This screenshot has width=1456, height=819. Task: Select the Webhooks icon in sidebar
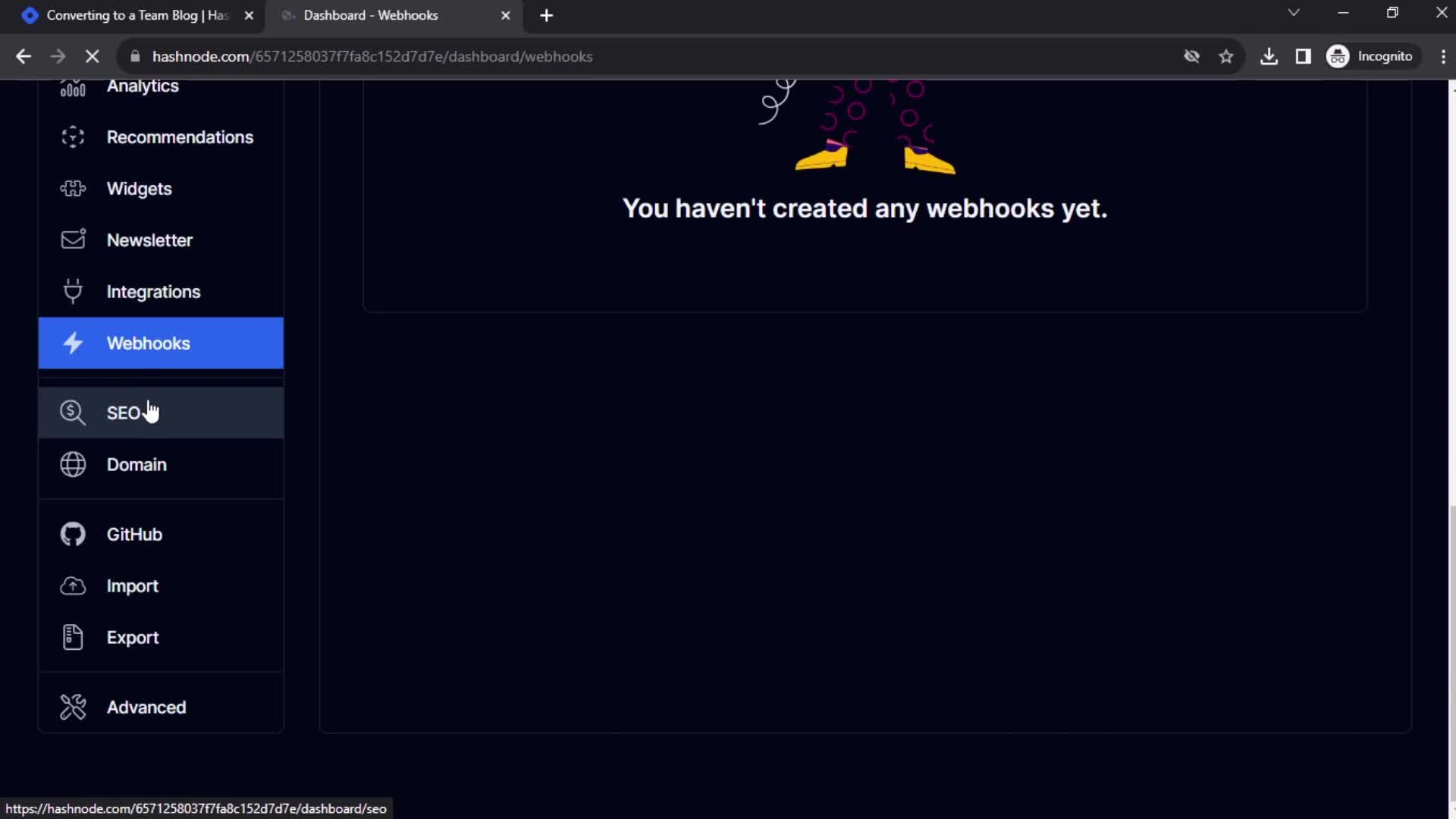point(73,343)
